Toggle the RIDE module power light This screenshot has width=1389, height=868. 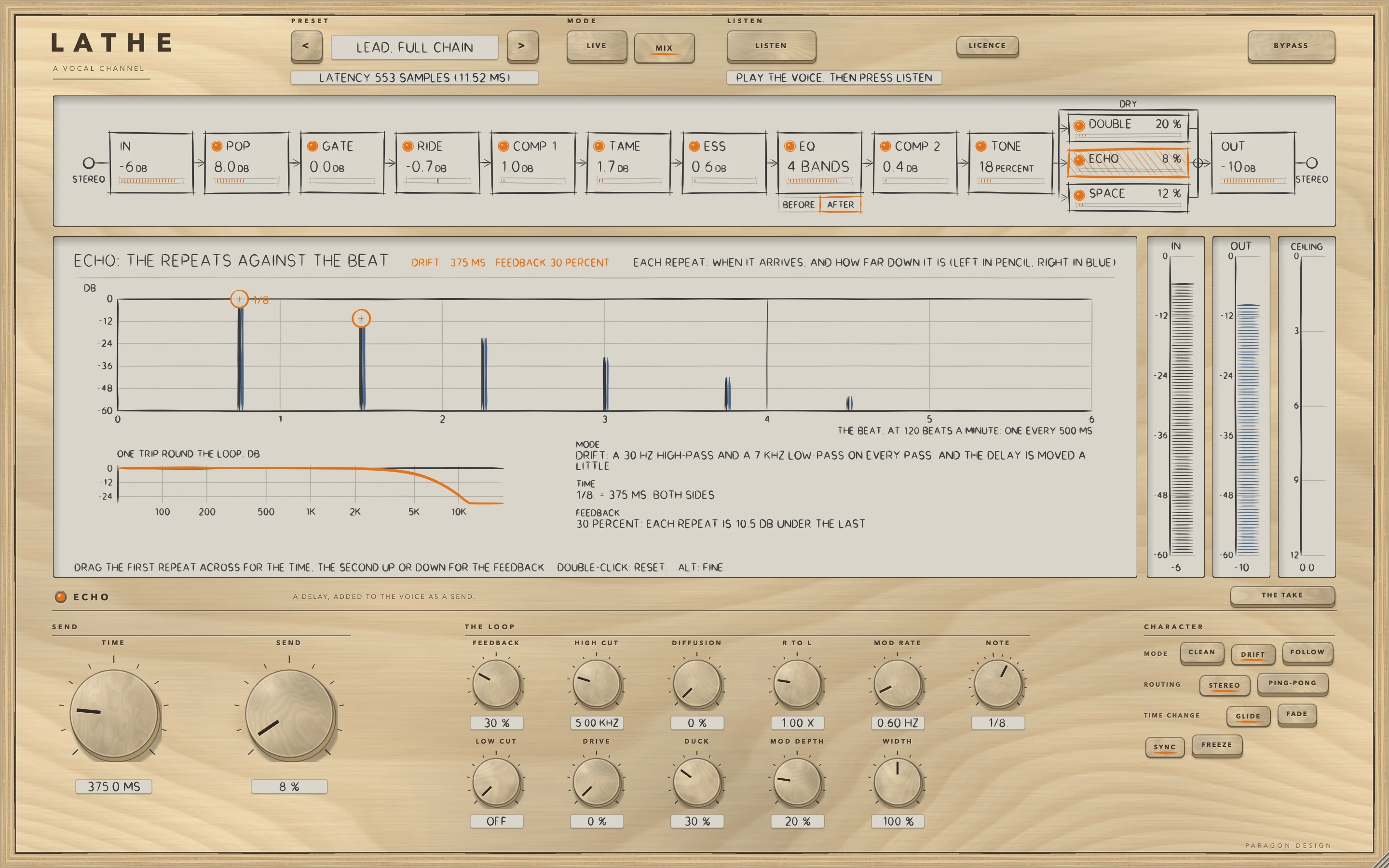408,147
